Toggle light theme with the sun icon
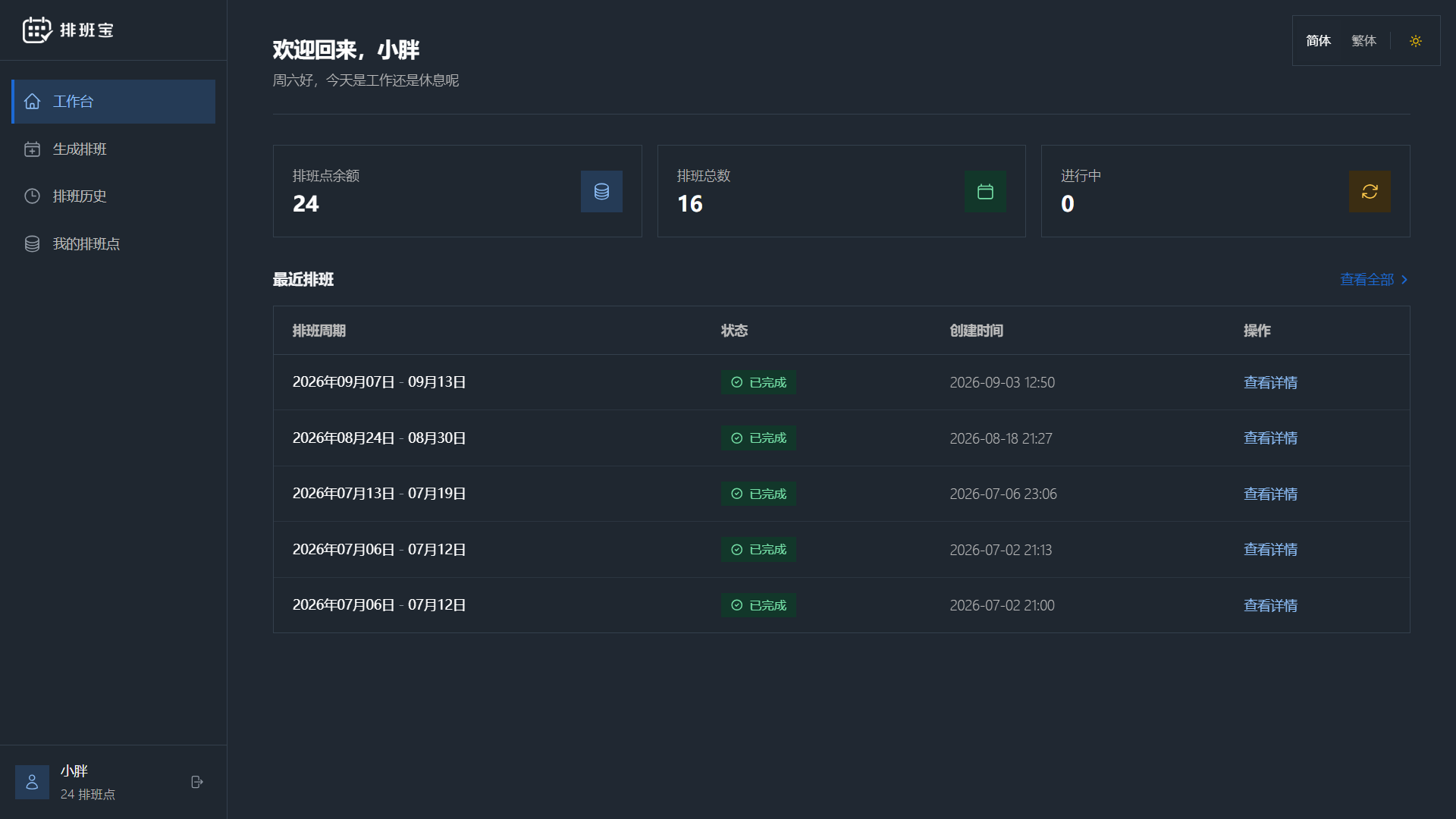The image size is (1456, 819). [1415, 41]
